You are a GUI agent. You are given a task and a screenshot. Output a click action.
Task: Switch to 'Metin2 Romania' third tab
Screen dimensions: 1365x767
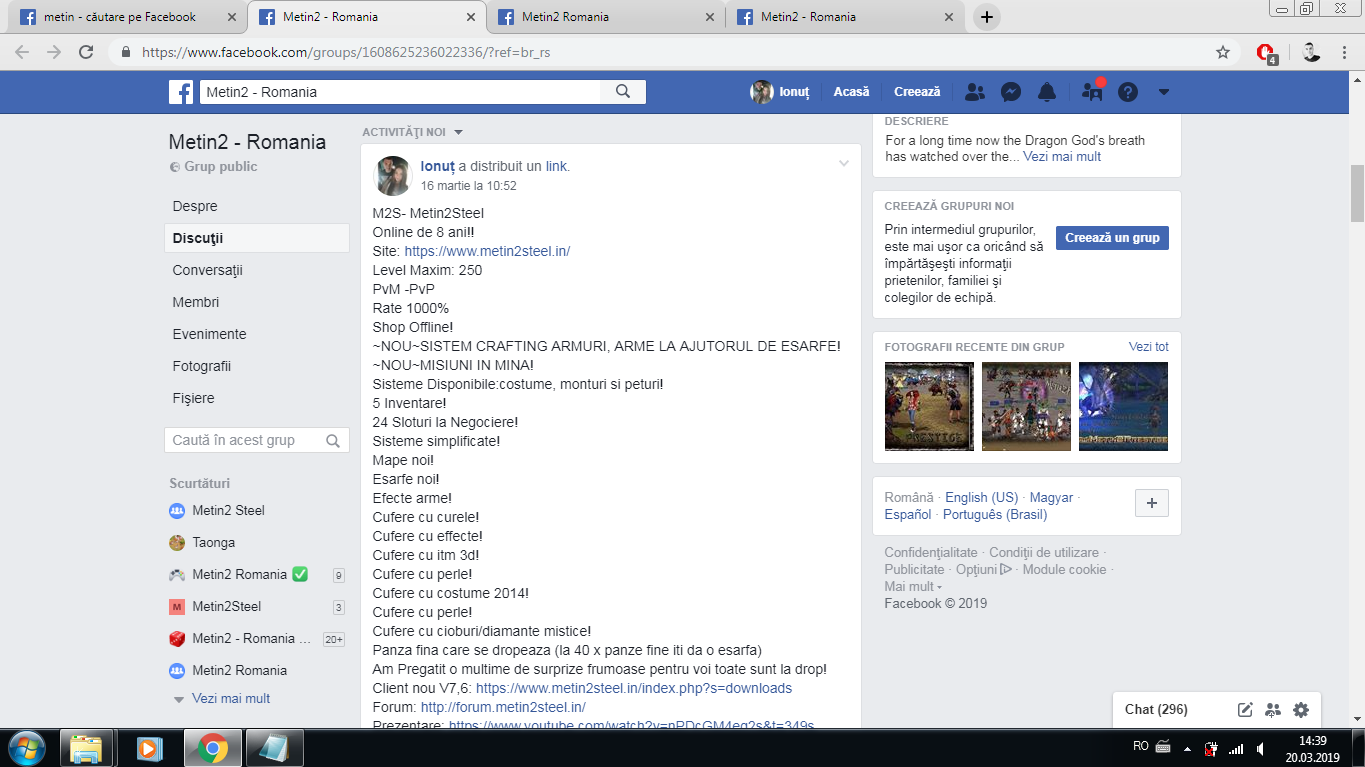click(606, 17)
